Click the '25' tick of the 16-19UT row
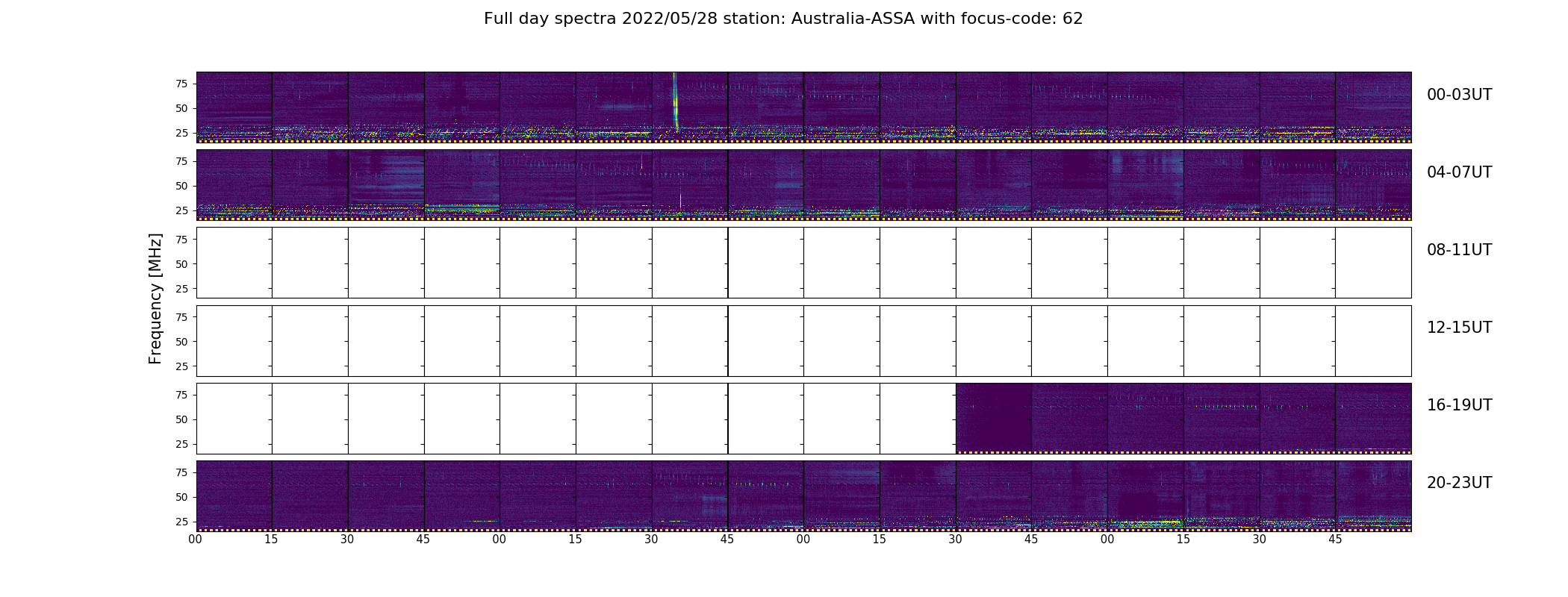The height and width of the screenshot is (597, 1568). [181, 444]
